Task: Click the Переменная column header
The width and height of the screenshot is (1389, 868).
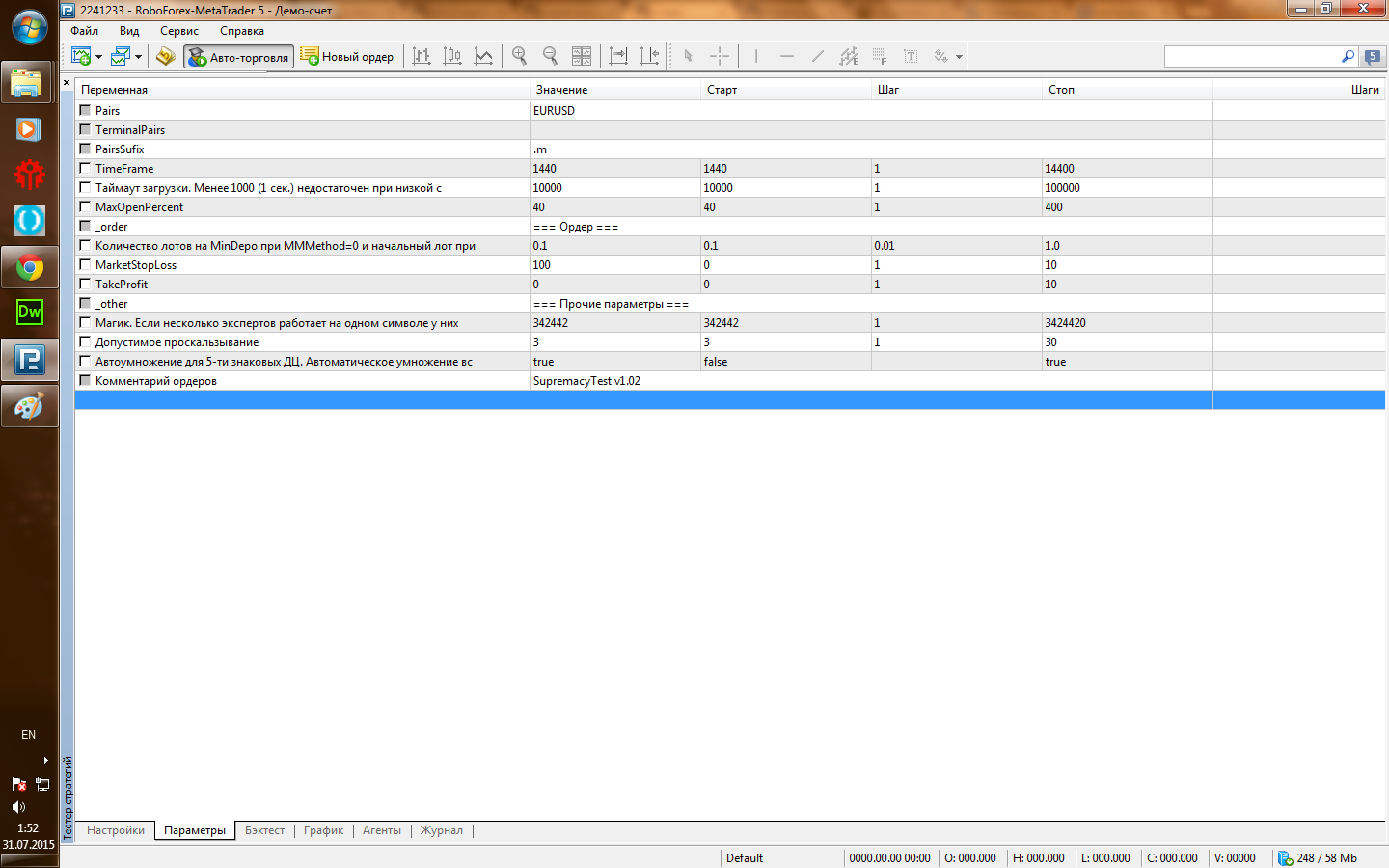Action: point(303,90)
